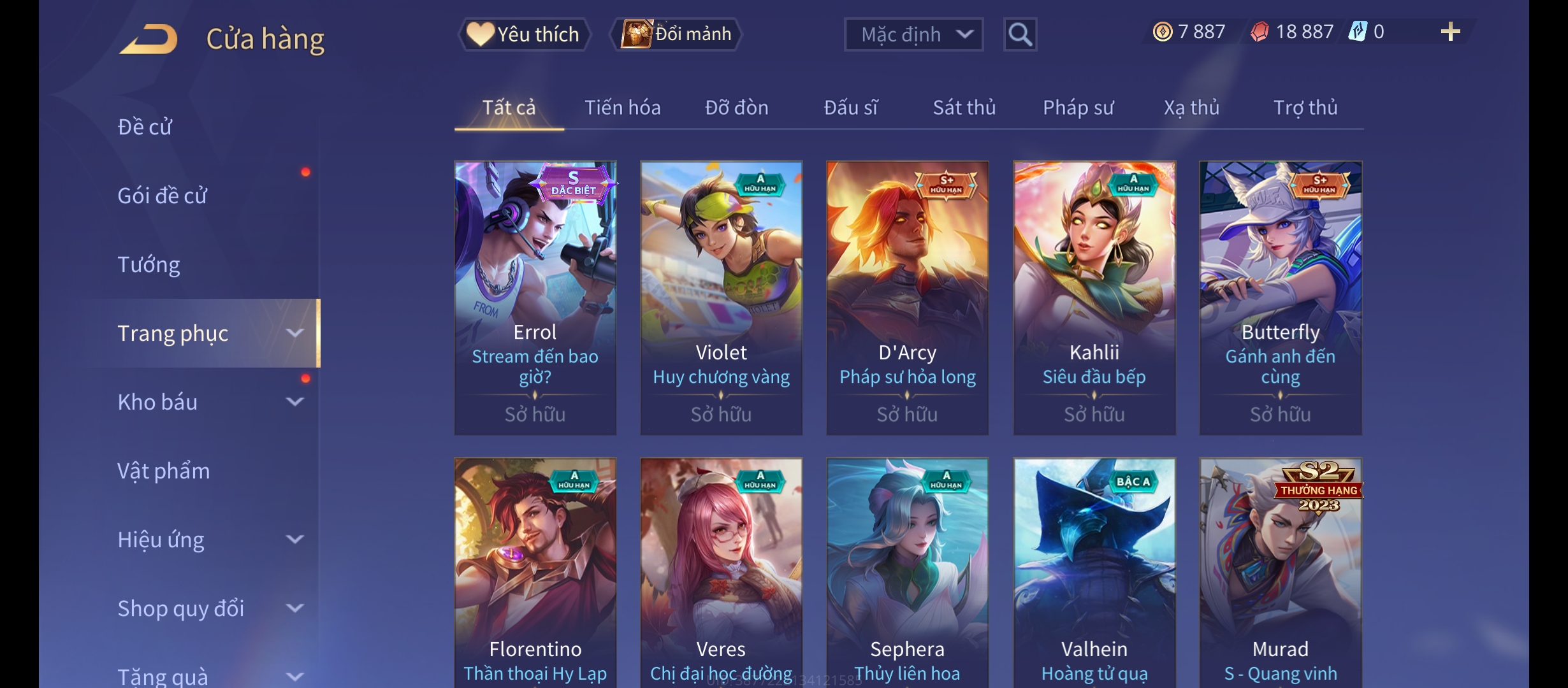Open the search magnifier icon
Screen dimensions: 1568x688
1020,34
